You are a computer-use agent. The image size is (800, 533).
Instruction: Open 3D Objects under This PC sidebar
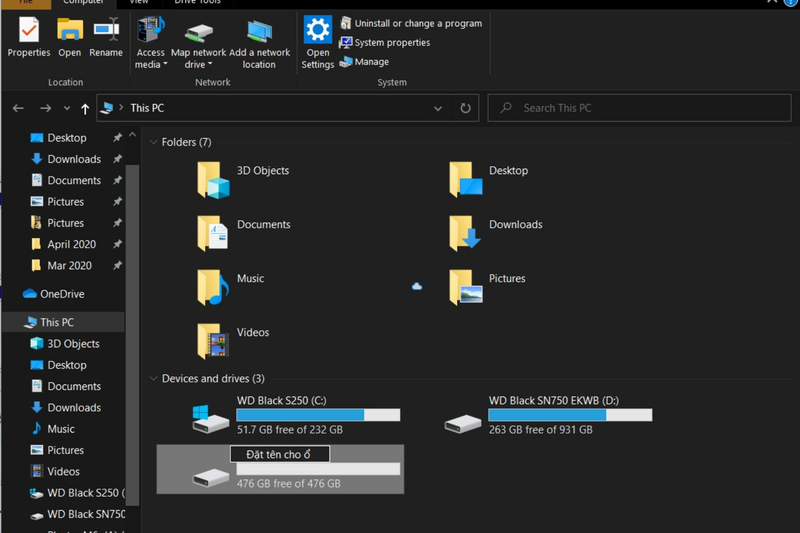tap(73, 344)
